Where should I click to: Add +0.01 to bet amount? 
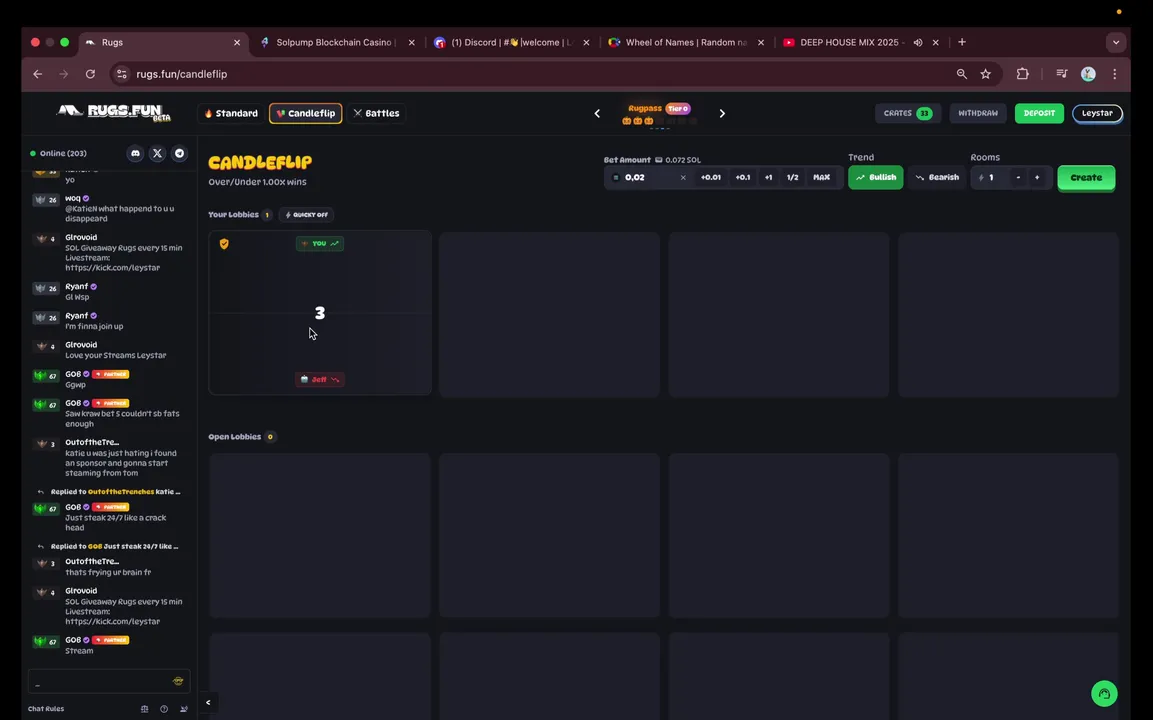pos(710,177)
